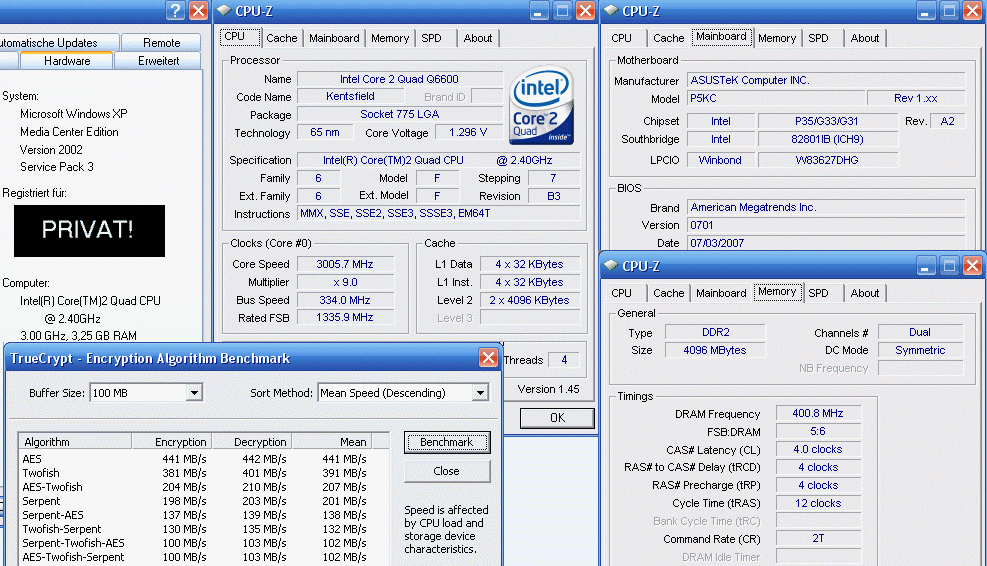Minimize the CPU-Z Memory window

(x=925, y=266)
